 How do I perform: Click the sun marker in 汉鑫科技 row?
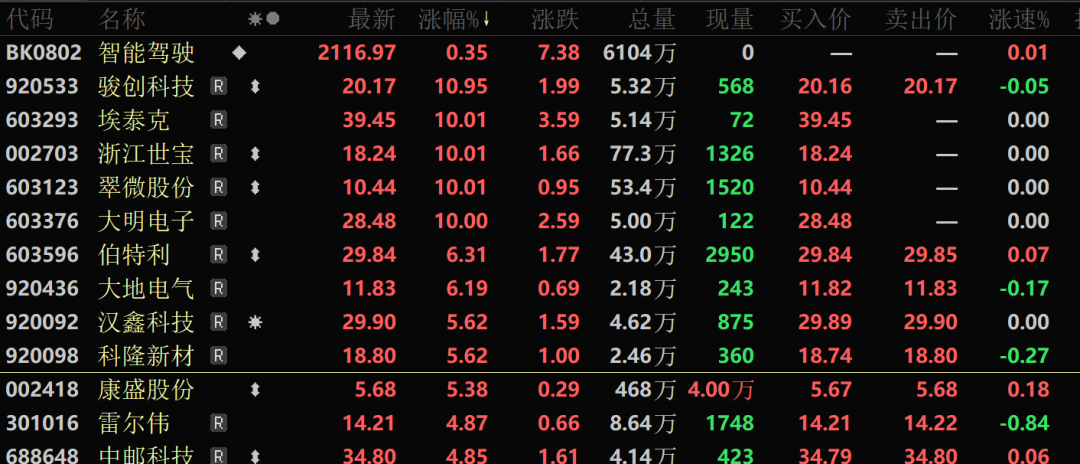(x=255, y=322)
